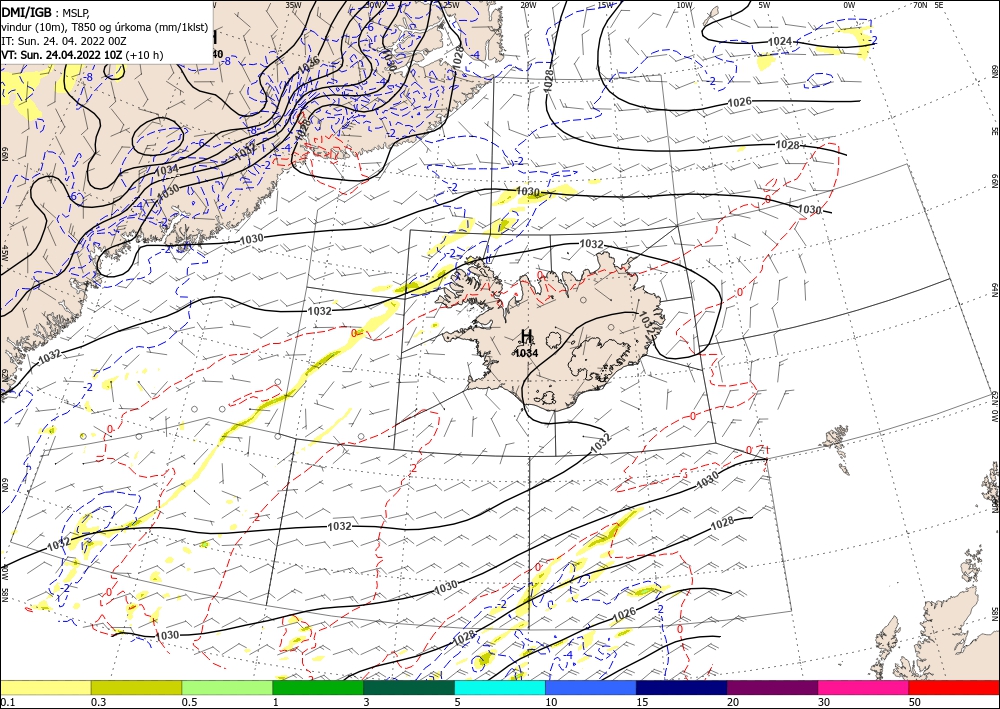Pick the cyan 5–10 mm legend swatch
This screenshot has width=1000, height=709.
coord(500,687)
